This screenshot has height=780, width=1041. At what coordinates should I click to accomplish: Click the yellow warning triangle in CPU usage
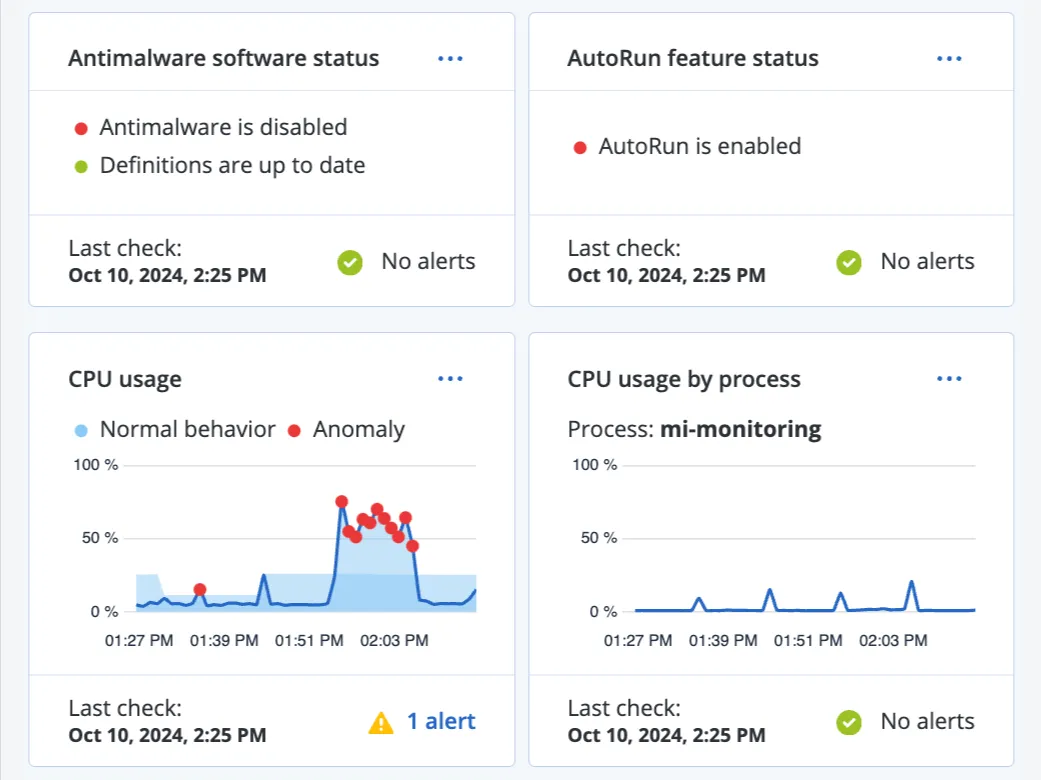click(381, 722)
